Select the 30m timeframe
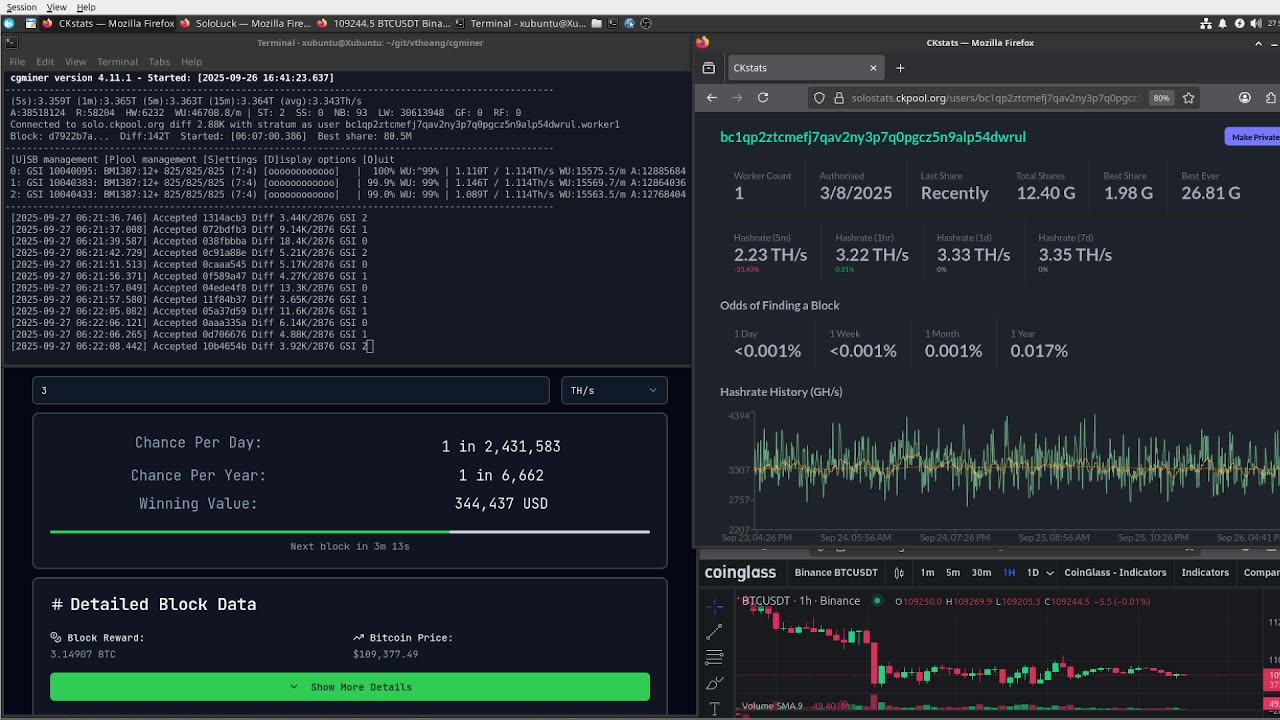The width and height of the screenshot is (1280, 720). click(x=981, y=573)
